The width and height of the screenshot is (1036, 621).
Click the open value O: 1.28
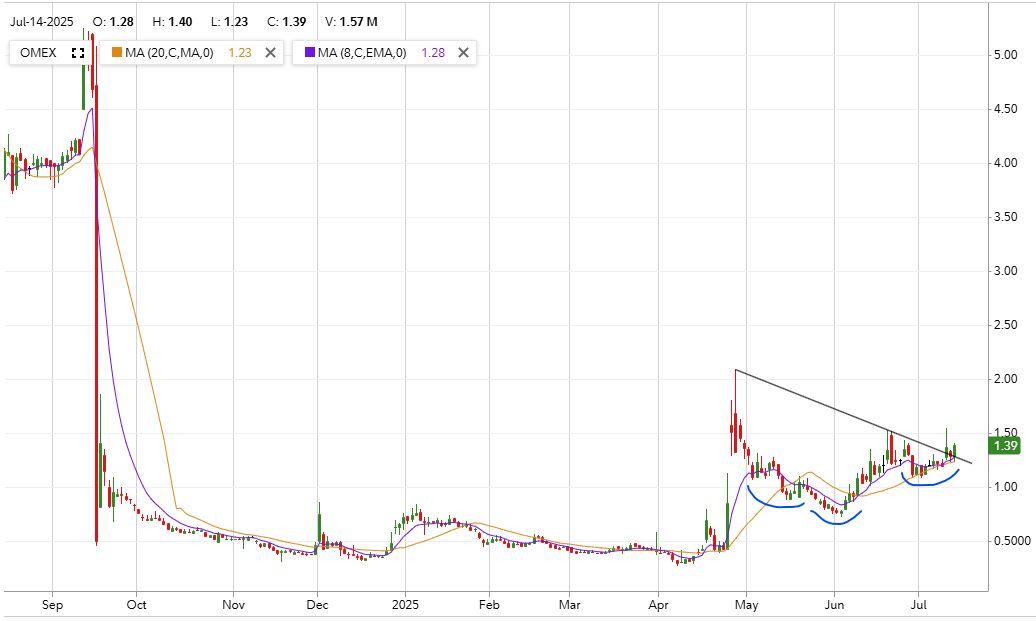[113, 22]
